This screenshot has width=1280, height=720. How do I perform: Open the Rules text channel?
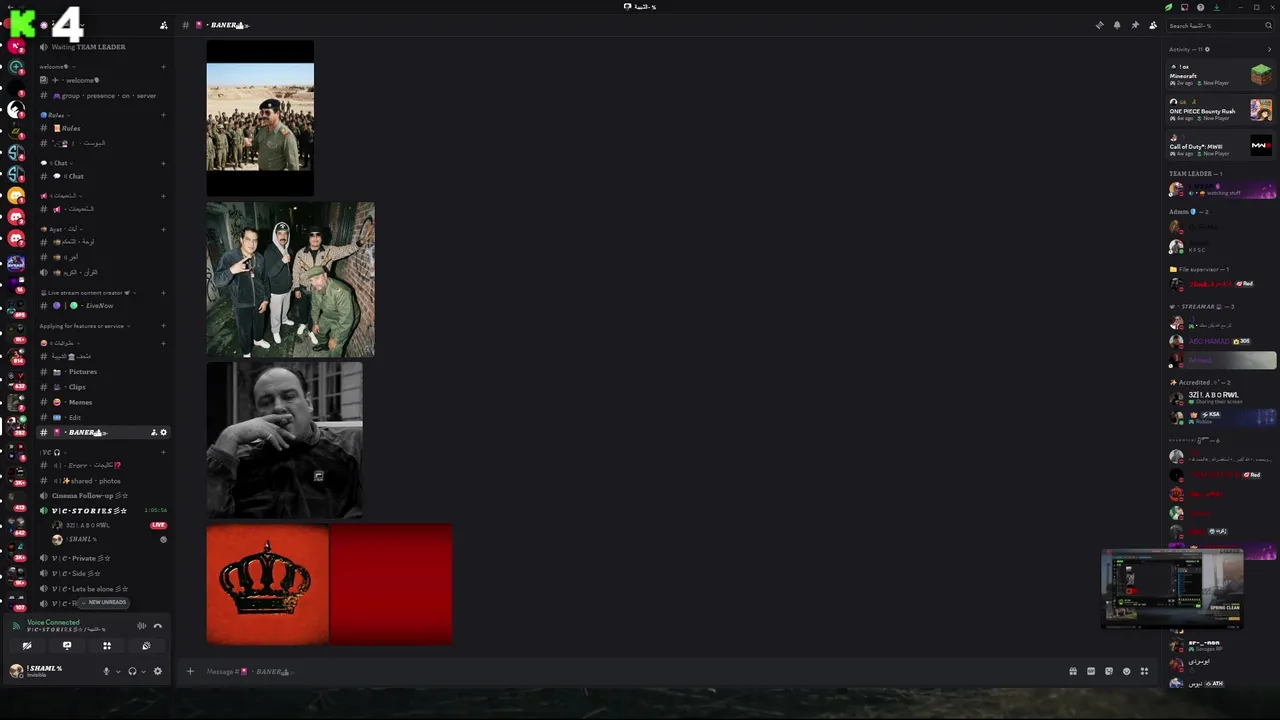tap(103, 128)
